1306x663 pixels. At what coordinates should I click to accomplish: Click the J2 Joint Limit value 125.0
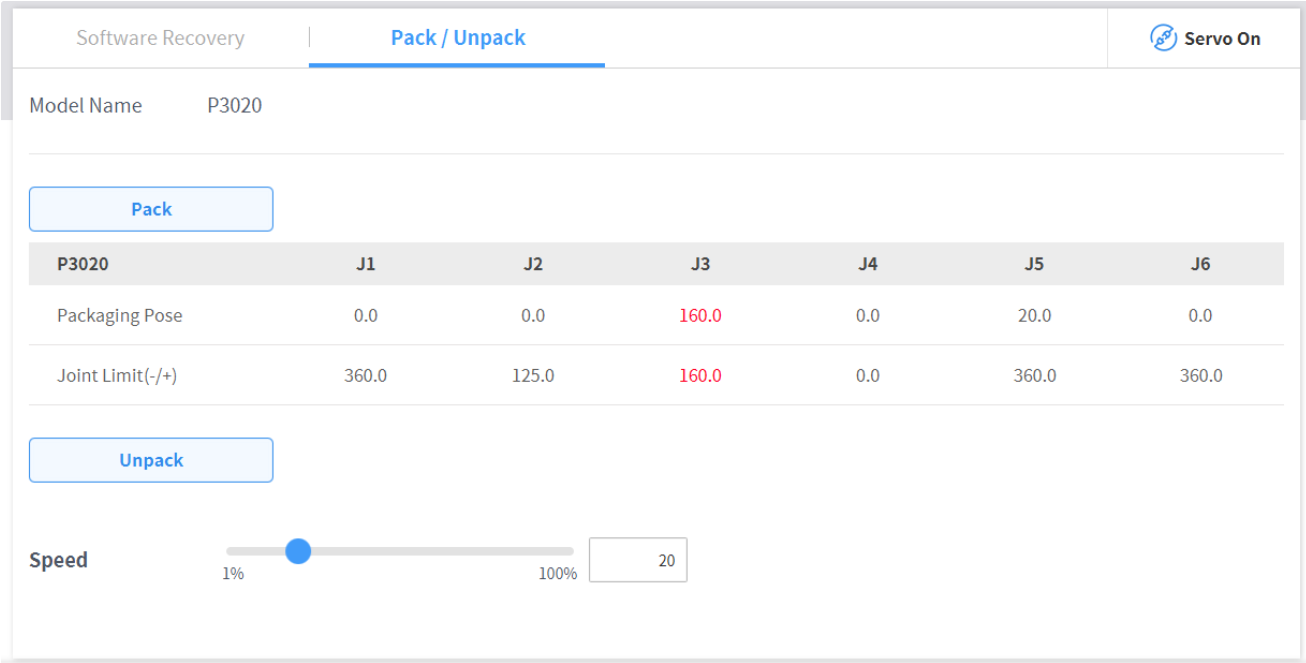coord(533,376)
